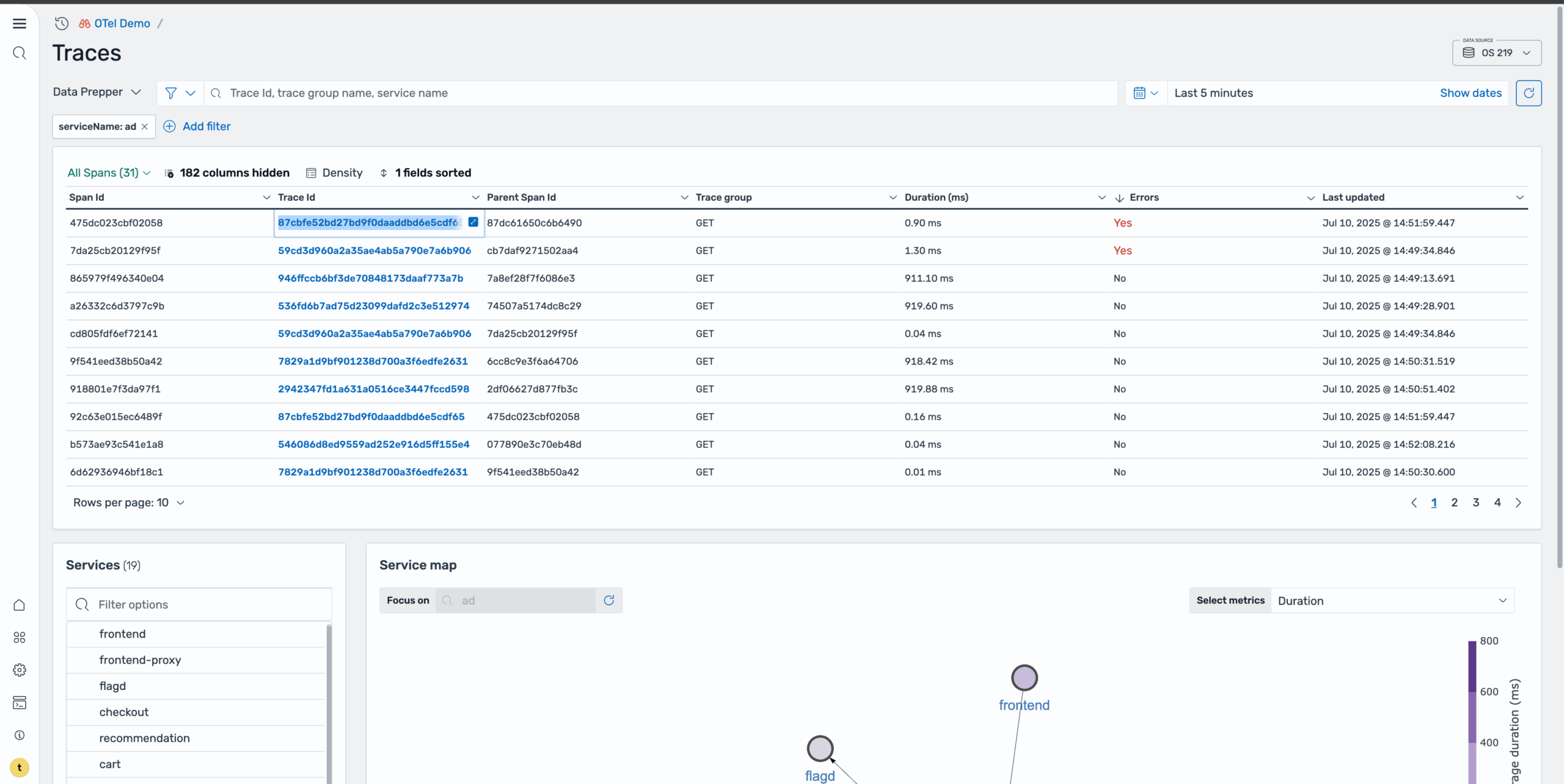1564x784 pixels.
Task: Go to page 3 of results
Action: click(1476, 503)
